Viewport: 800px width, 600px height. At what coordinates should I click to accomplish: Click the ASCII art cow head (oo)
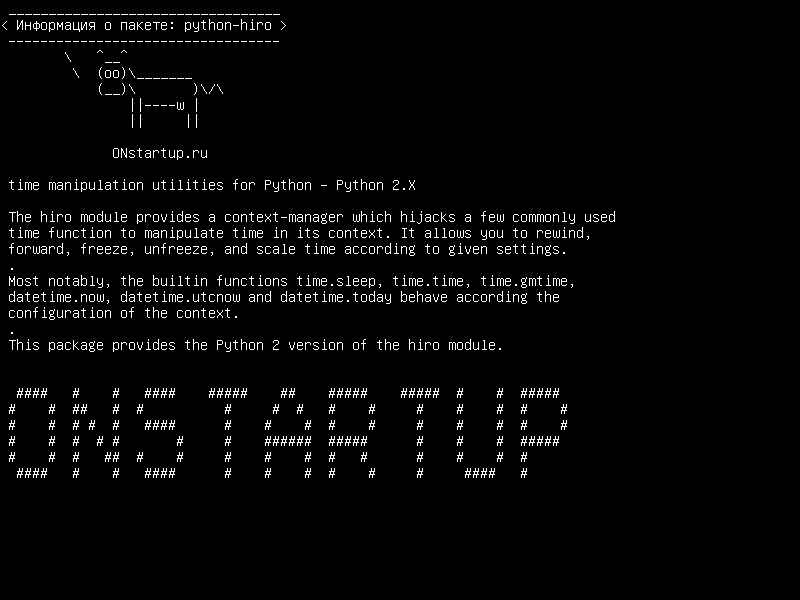[112, 73]
